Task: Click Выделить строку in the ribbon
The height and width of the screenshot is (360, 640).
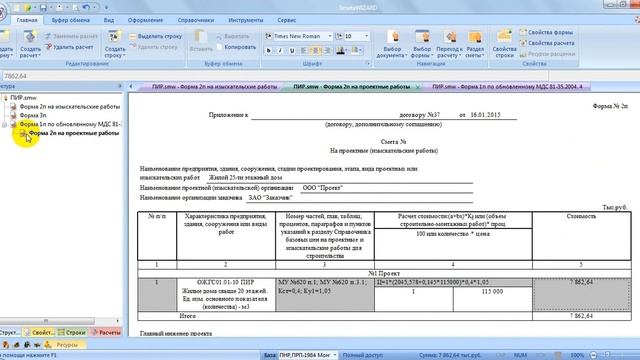Action: coord(156,36)
